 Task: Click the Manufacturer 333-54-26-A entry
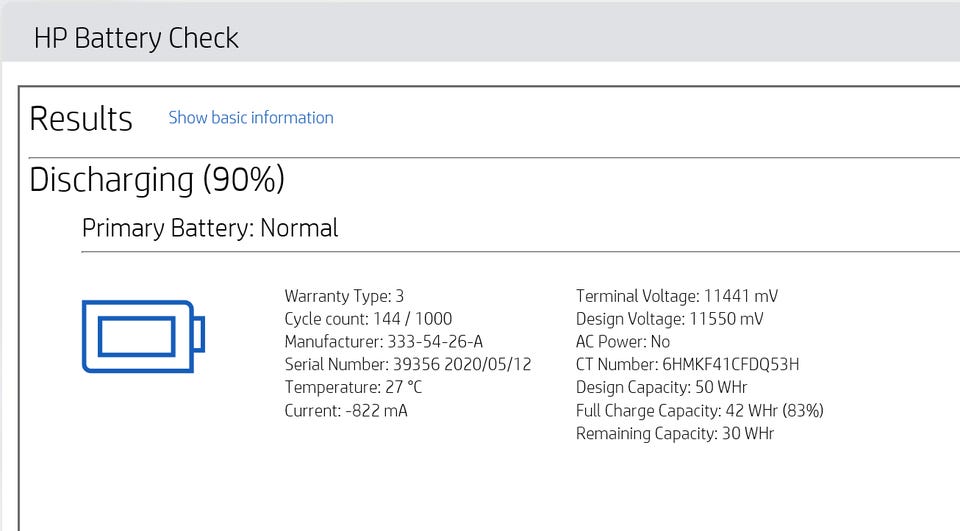384,342
